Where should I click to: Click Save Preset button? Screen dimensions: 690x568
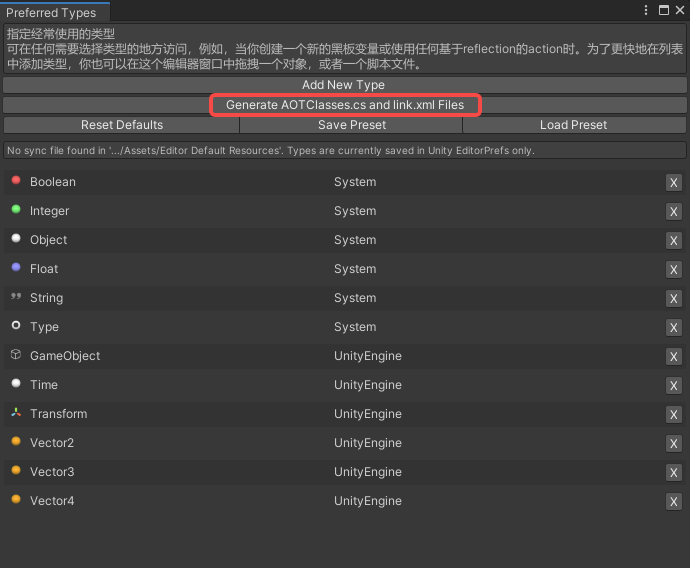click(x=351, y=125)
